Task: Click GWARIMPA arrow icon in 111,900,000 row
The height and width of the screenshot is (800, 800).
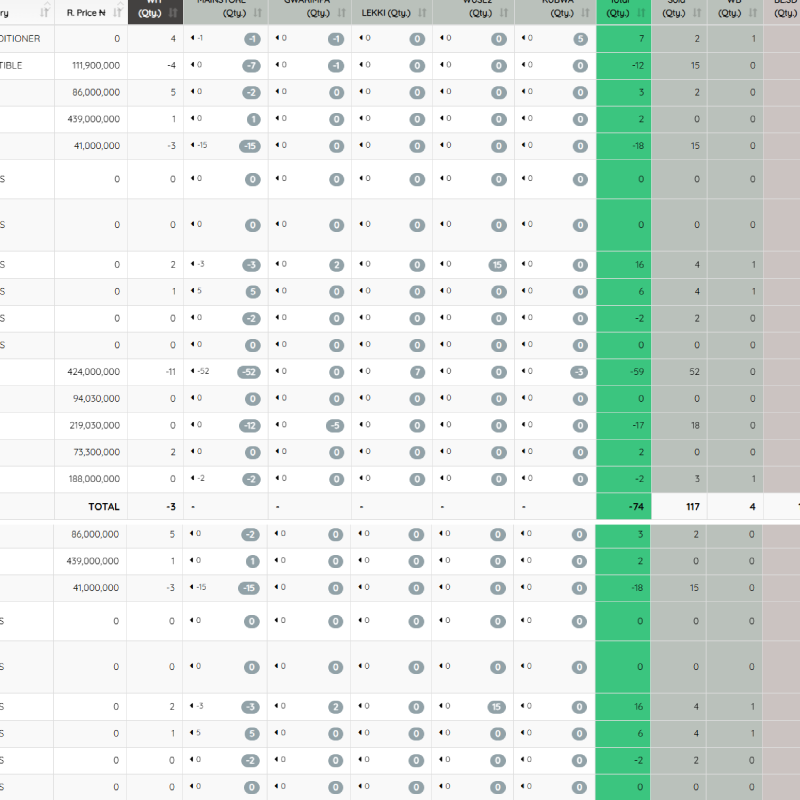Action: [278, 65]
